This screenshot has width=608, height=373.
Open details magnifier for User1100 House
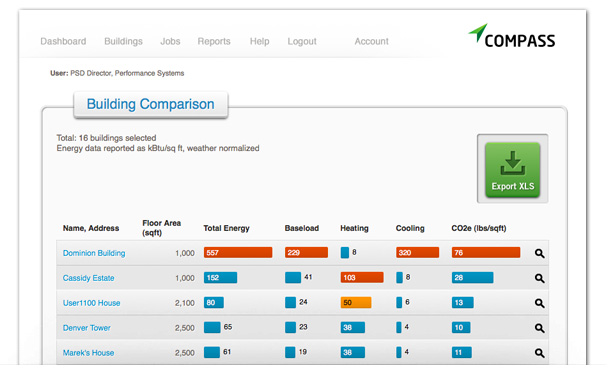tap(539, 303)
